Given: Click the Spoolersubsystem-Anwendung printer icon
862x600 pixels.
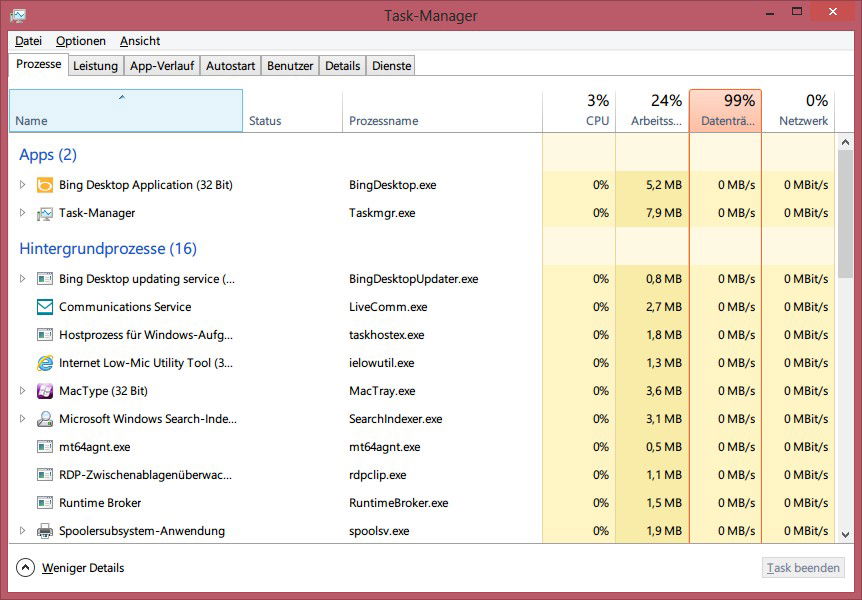Looking at the screenshot, I should [45, 531].
